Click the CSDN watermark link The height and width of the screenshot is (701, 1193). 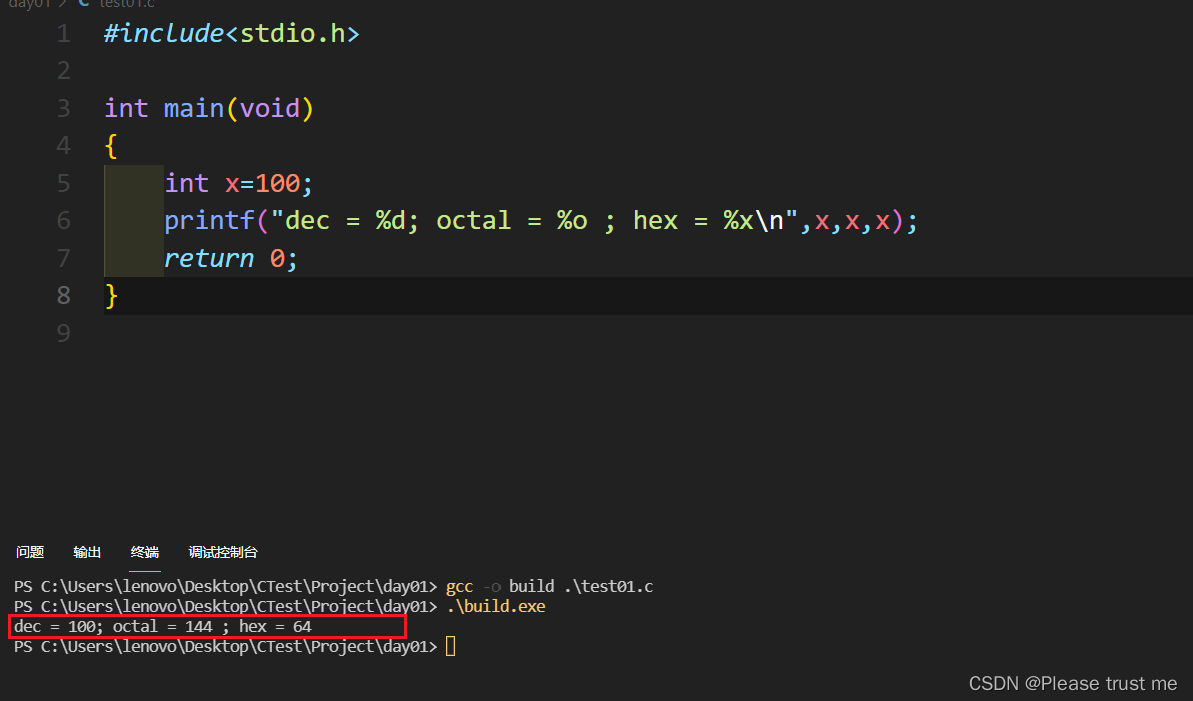1073,683
